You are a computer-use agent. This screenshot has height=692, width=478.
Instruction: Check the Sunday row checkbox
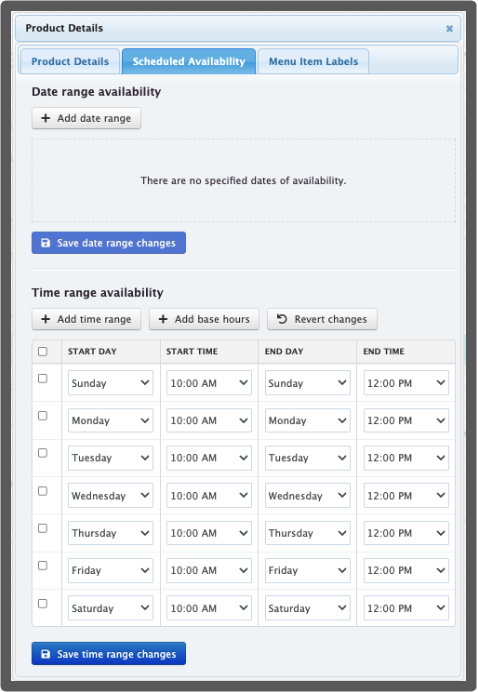(43, 379)
